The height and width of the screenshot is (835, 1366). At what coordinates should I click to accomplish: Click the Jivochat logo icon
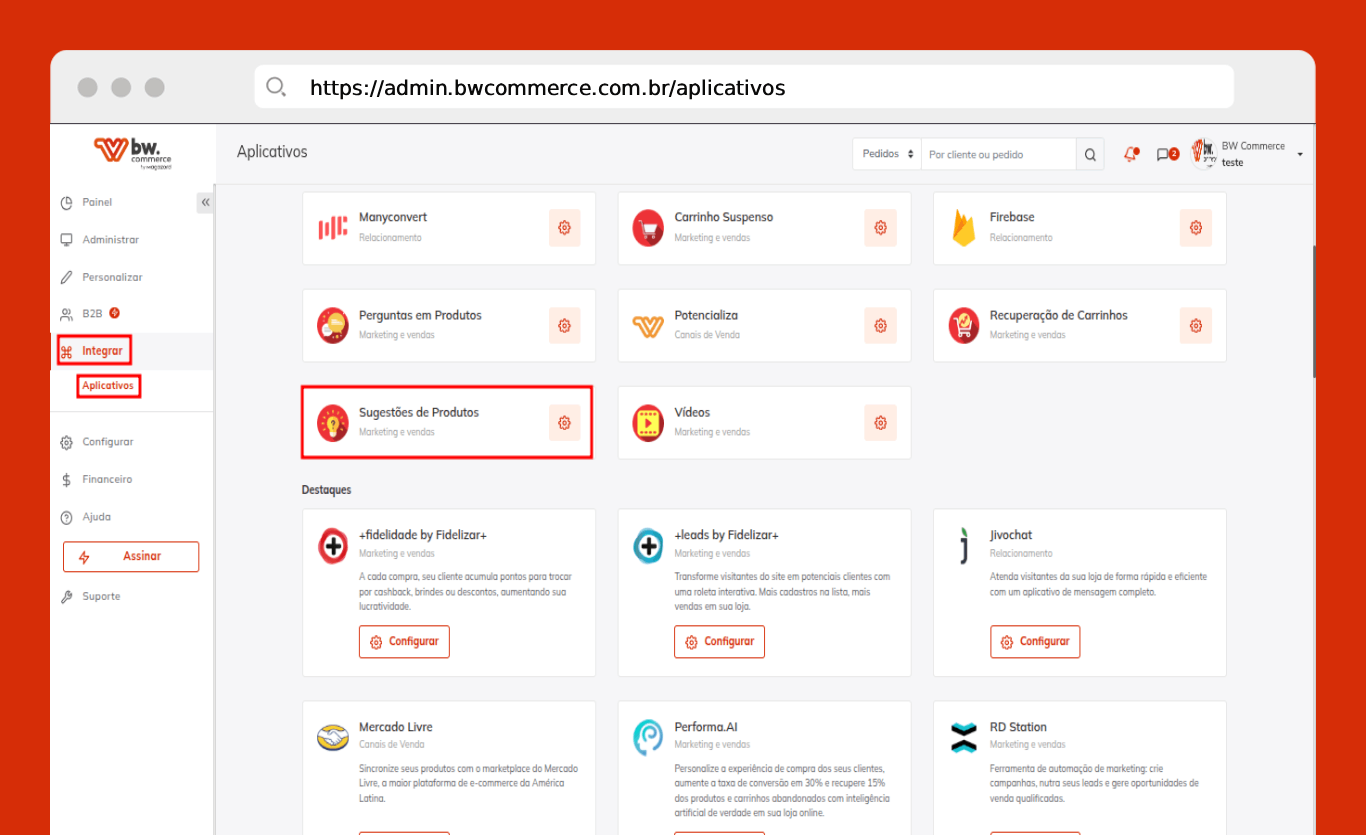click(x=964, y=546)
